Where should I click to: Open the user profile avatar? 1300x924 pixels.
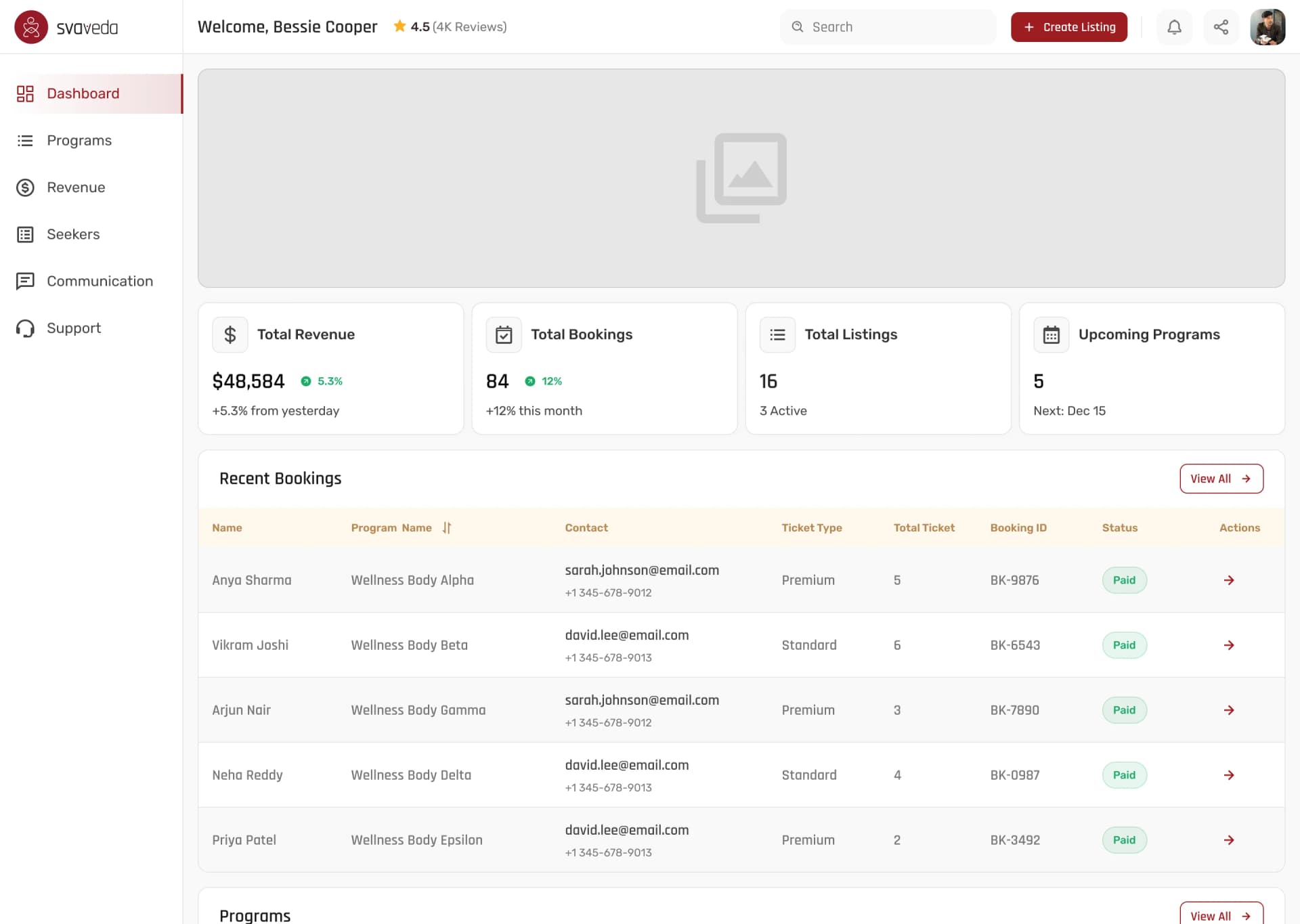[x=1267, y=27]
